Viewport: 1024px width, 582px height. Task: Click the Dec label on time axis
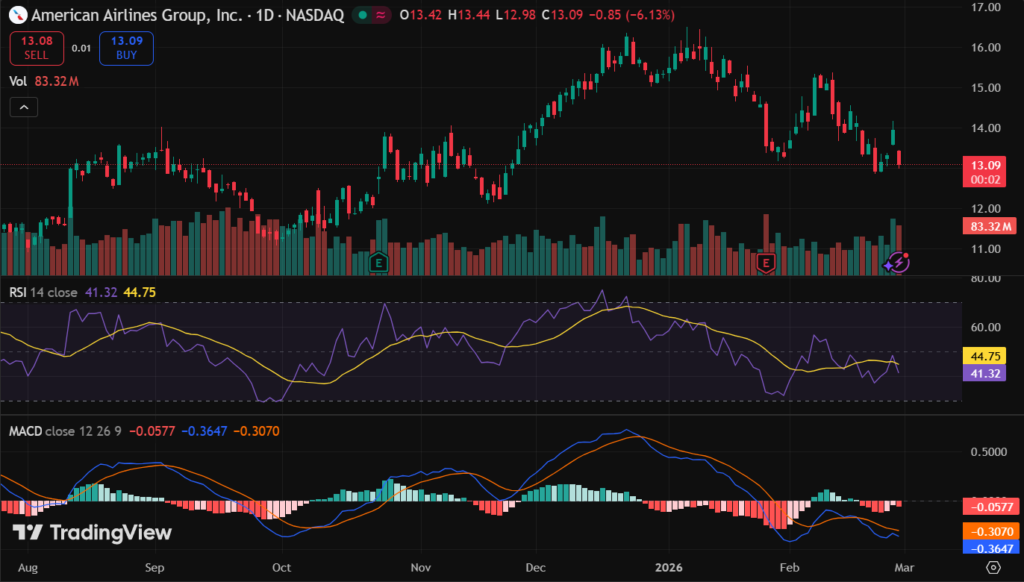coord(536,567)
